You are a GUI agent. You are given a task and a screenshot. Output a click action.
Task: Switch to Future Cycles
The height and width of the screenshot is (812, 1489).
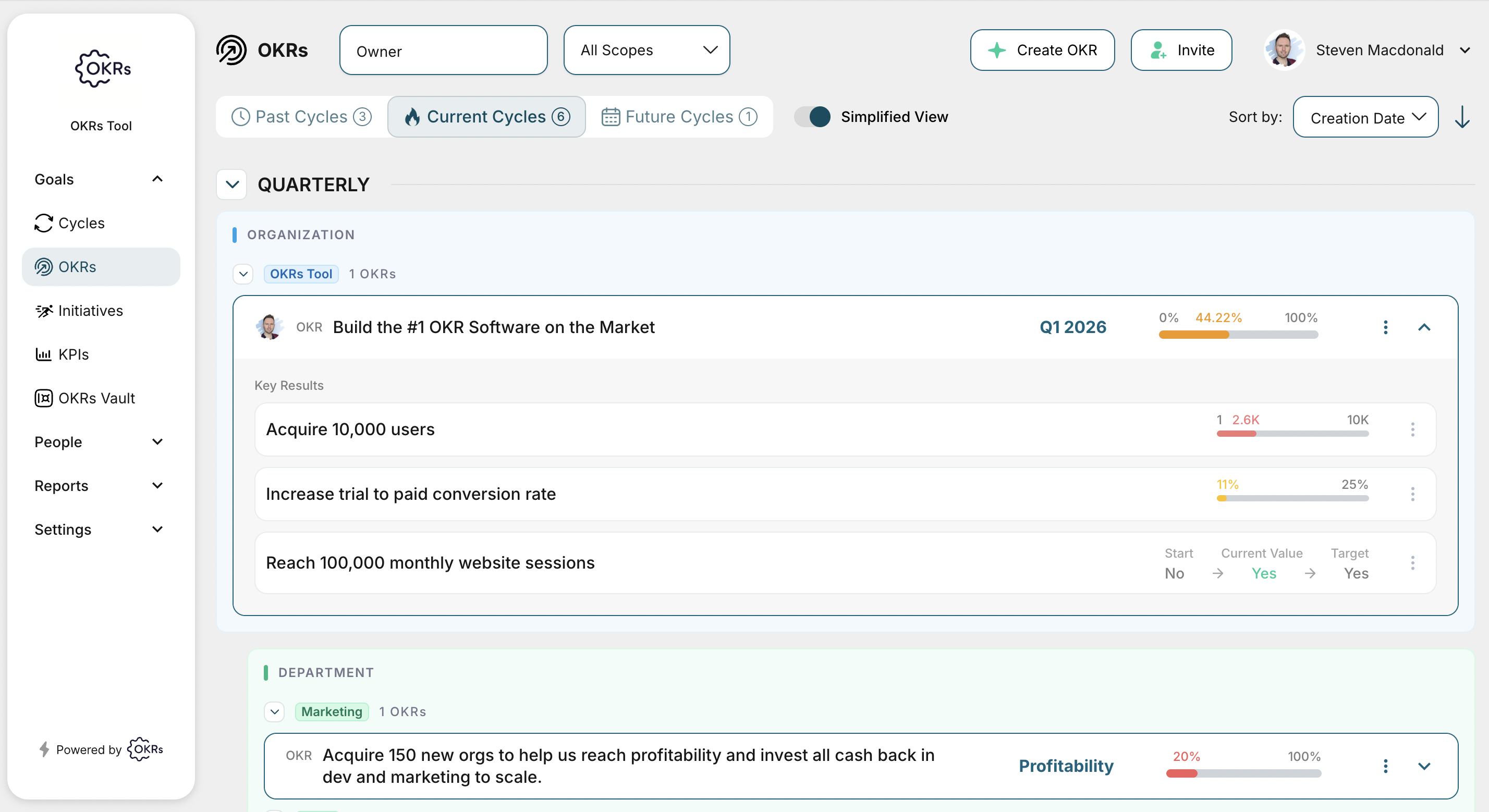click(x=679, y=116)
